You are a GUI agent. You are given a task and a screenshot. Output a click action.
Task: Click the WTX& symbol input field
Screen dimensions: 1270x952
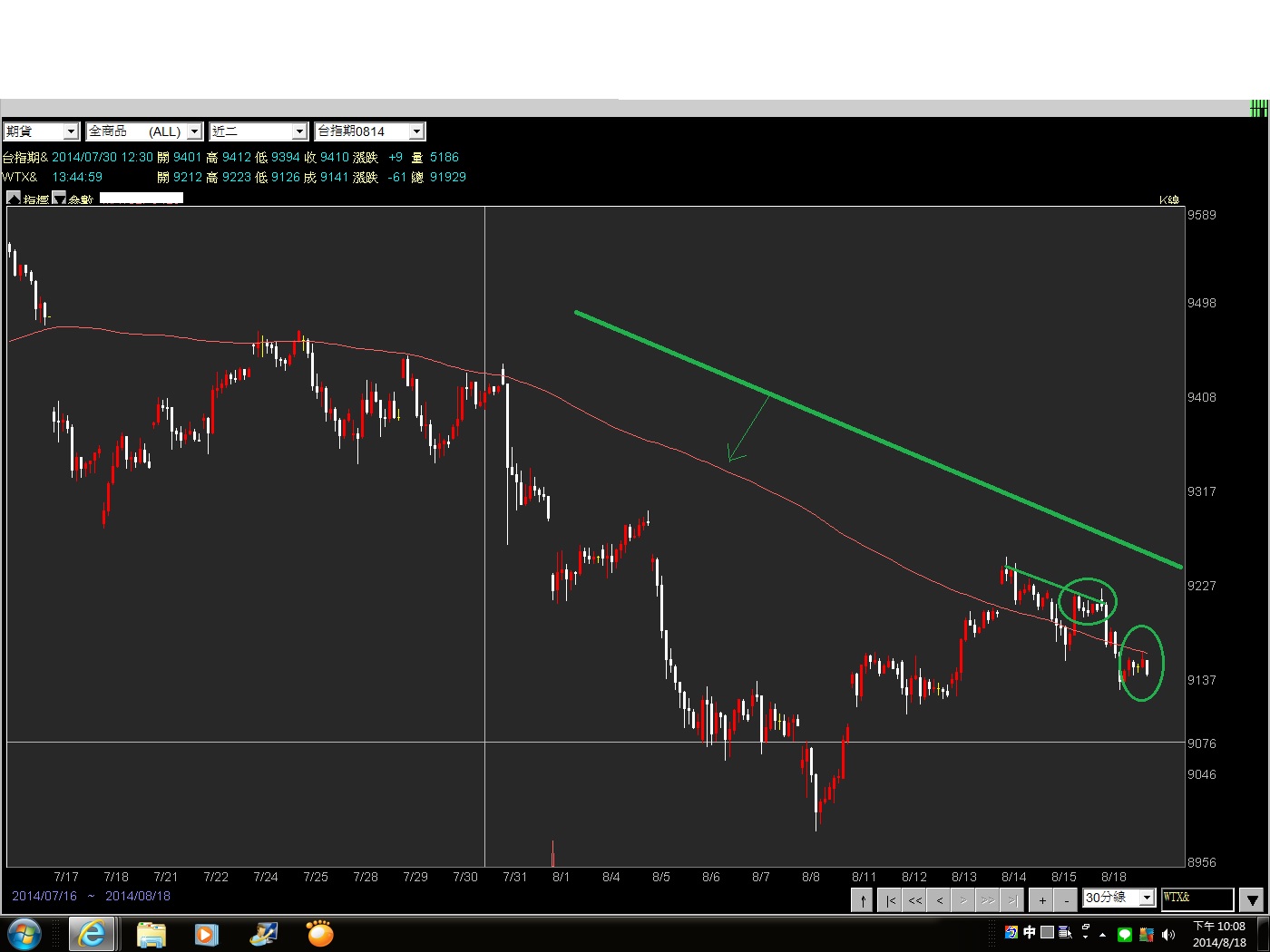(x=1197, y=899)
